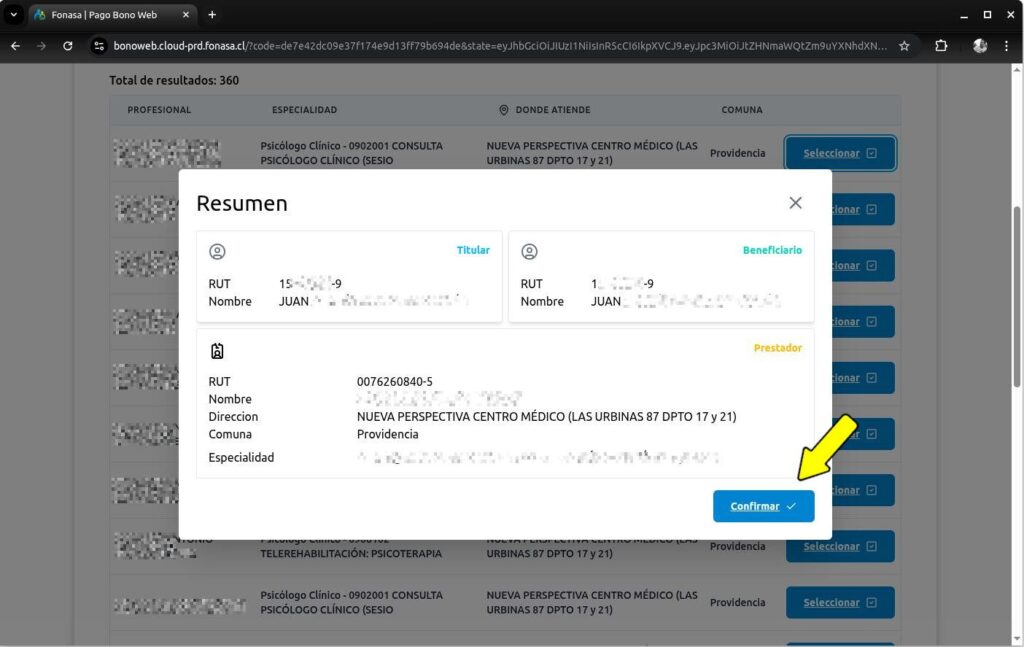
Task: Click Comuna value Providencia in dialog
Action: coord(387,434)
